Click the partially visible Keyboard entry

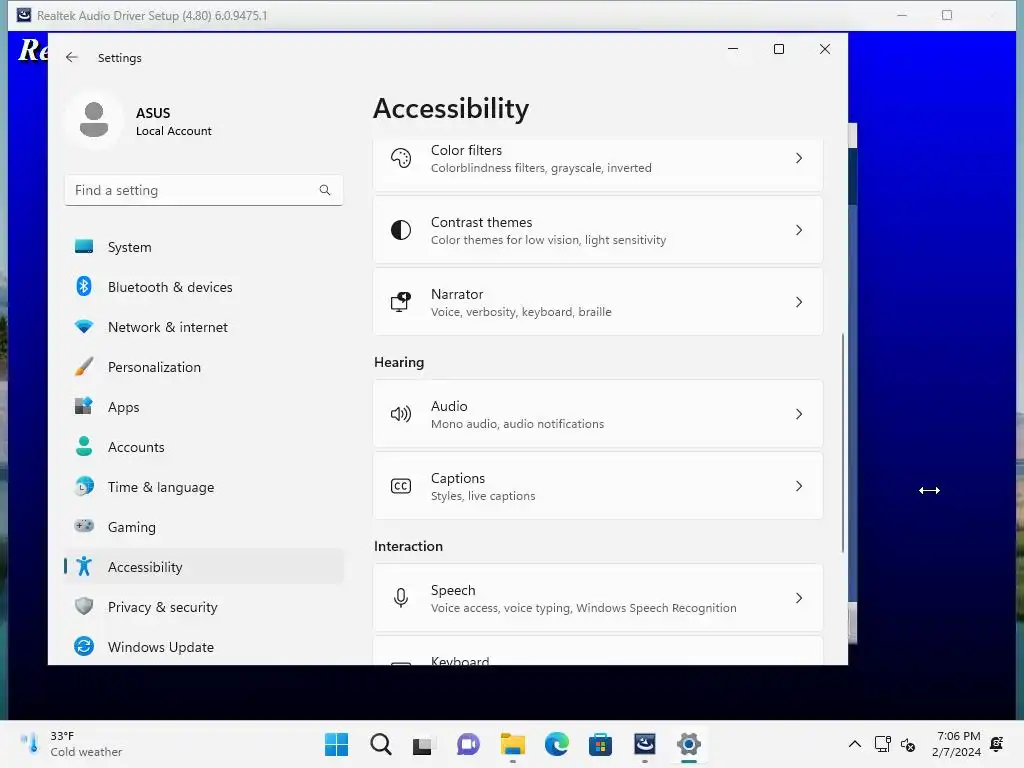(x=598, y=651)
